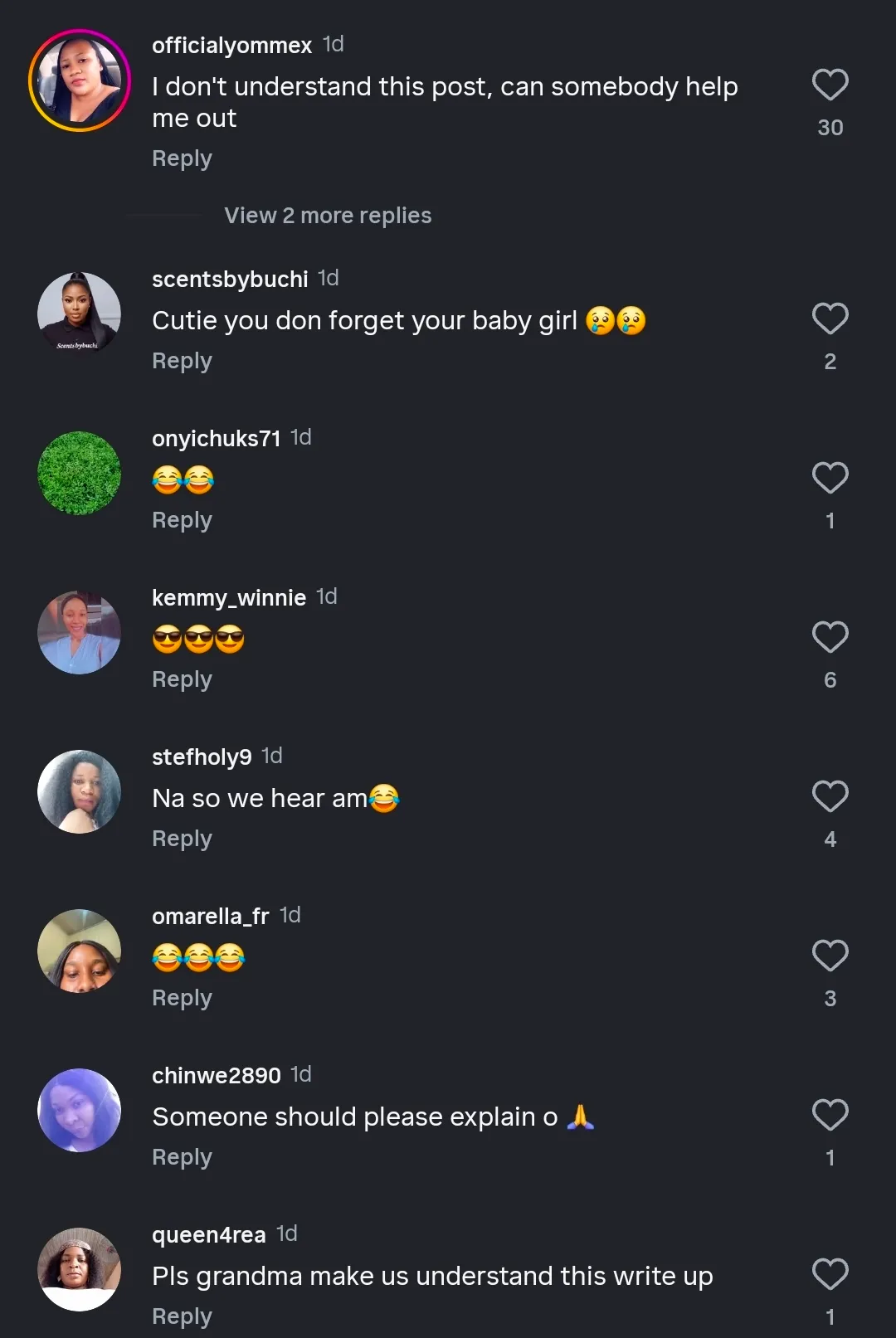
Task: Open officialyommex's profile picture with story ring
Action: tap(80, 80)
